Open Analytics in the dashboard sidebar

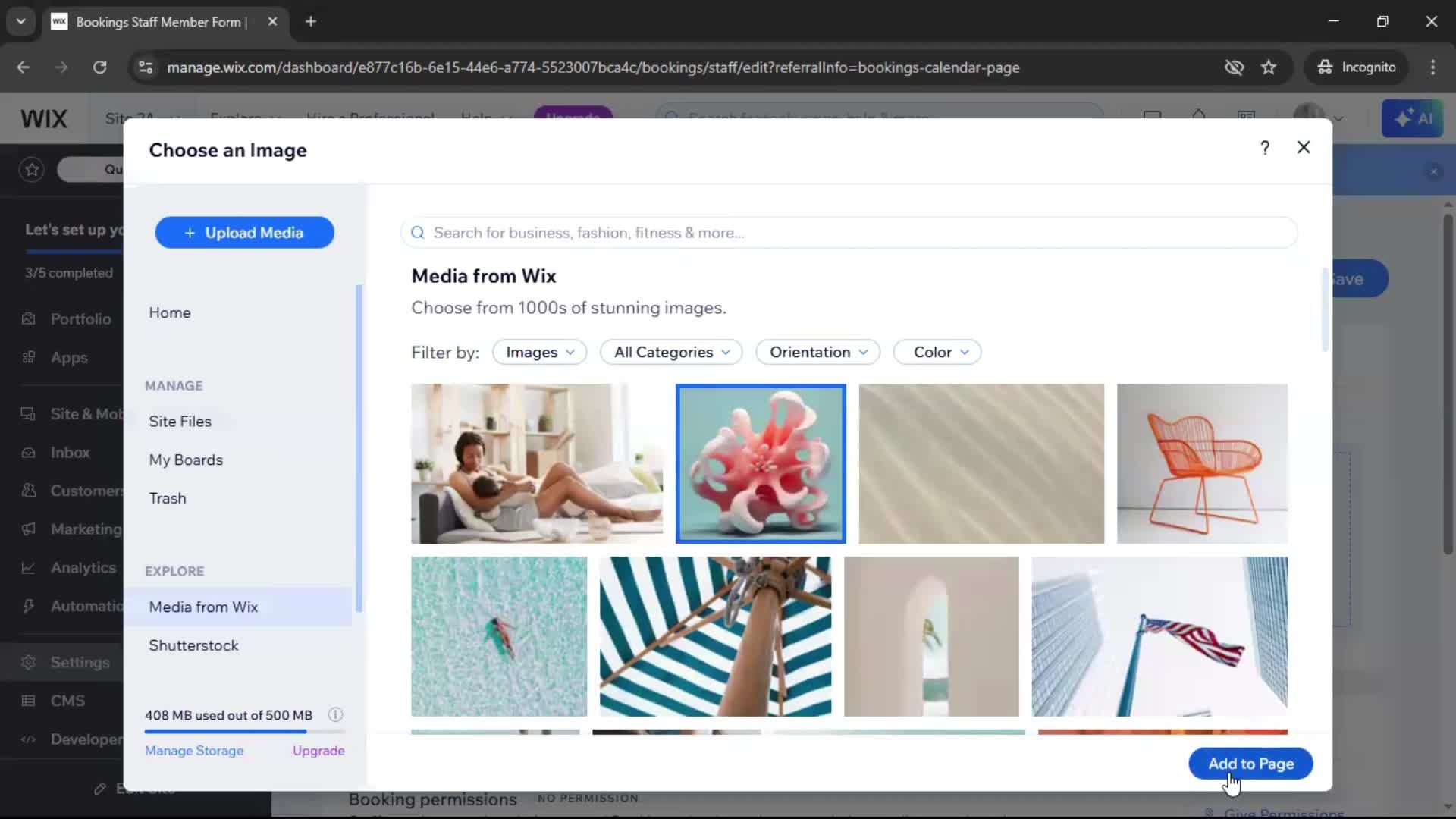click(x=83, y=567)
